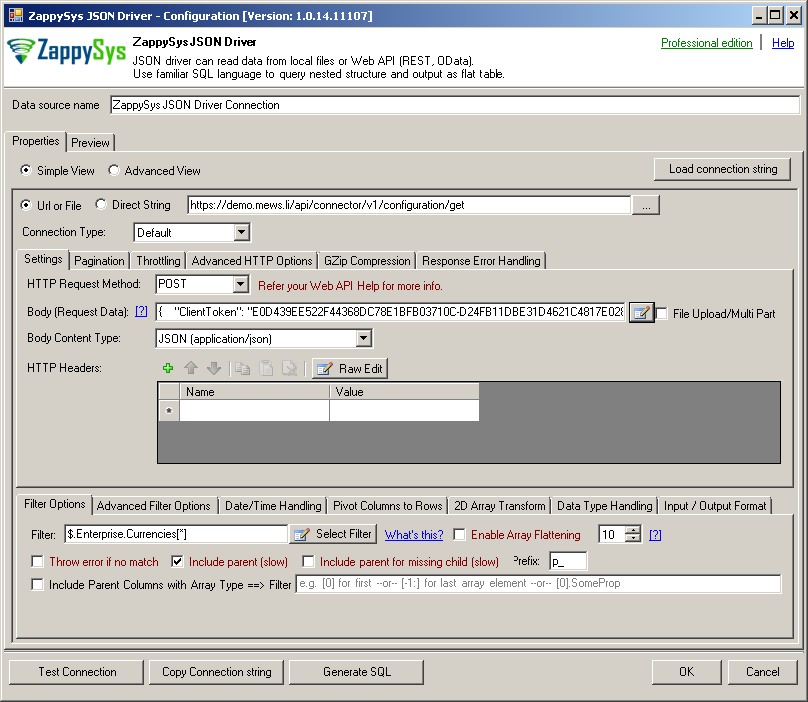Add a new HTTP header row
Screen dimensions: 808x702
(x=168, y=368)
